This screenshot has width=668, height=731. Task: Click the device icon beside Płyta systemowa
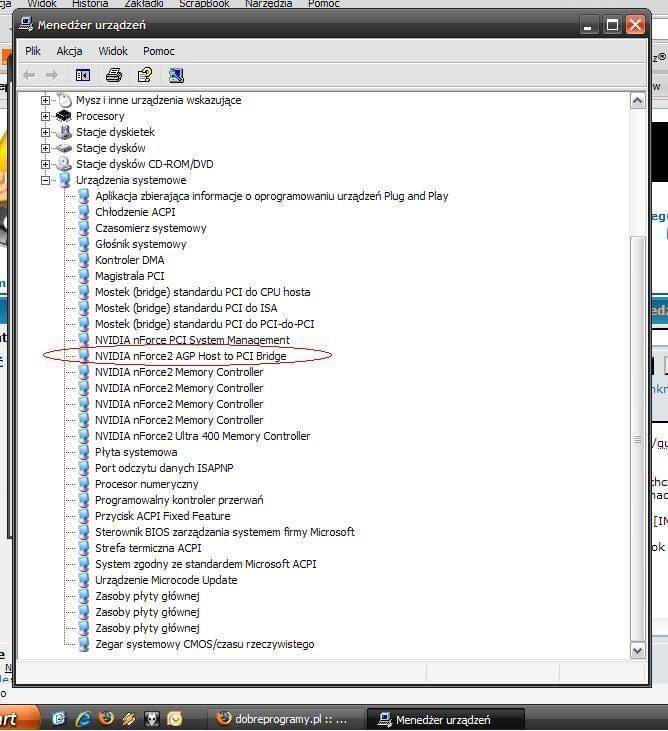pyautogui.click(x=84, y=452)
